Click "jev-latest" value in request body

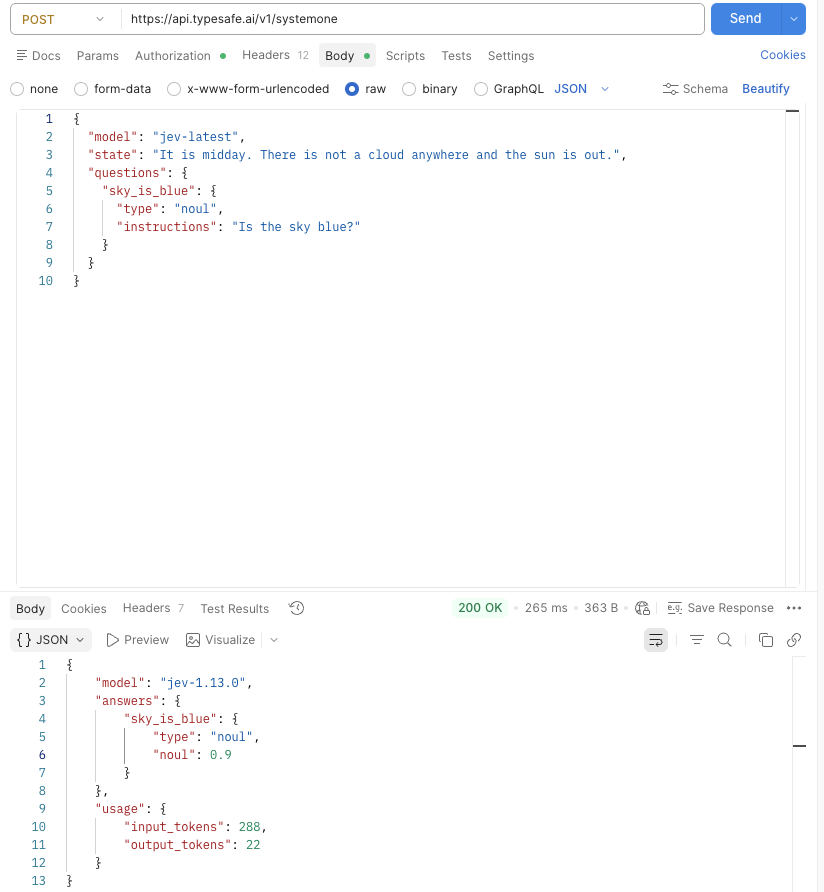click(195, 137)
